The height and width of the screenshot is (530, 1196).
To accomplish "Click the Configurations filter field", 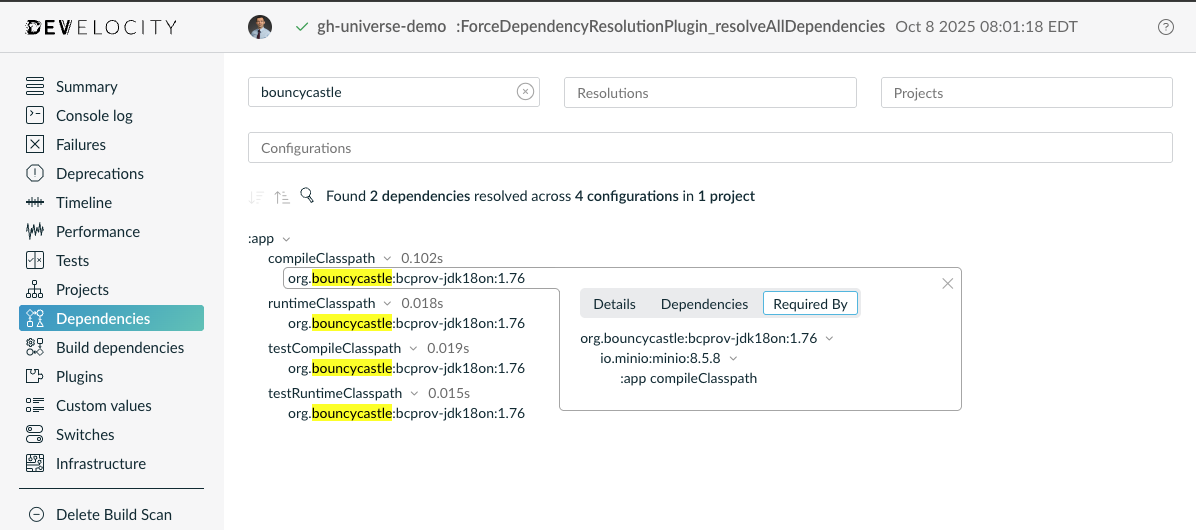I will coord(709,148).
